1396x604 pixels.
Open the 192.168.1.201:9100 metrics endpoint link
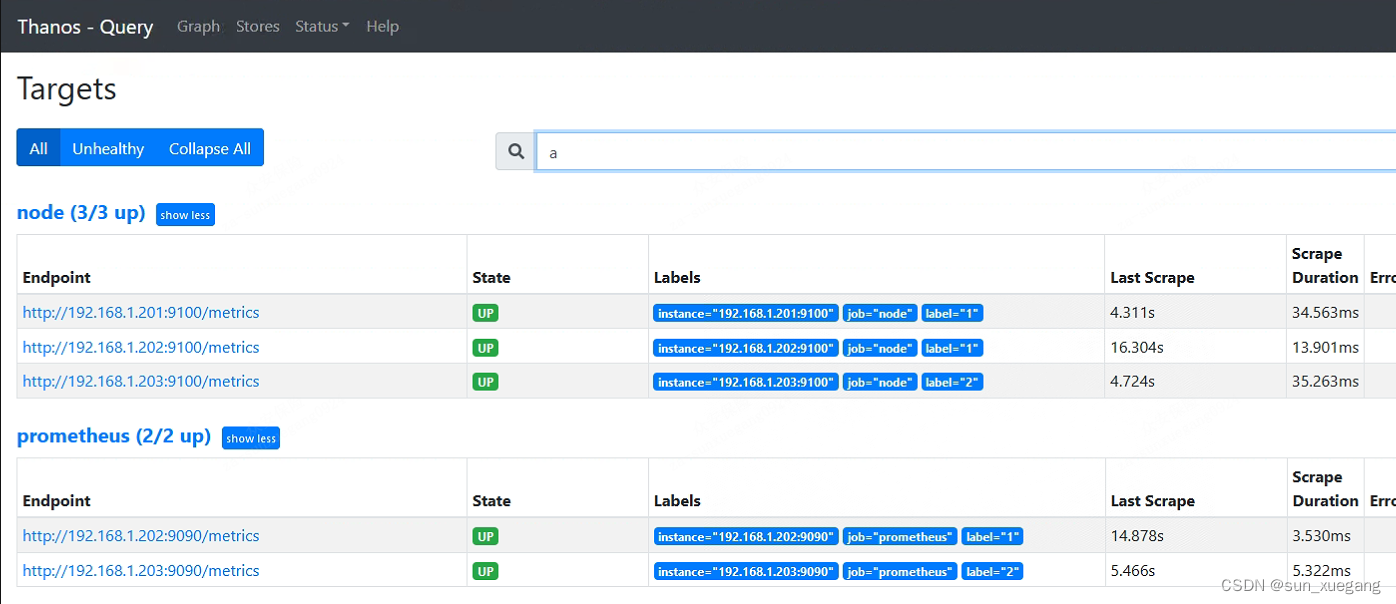[x=140, y=313]
